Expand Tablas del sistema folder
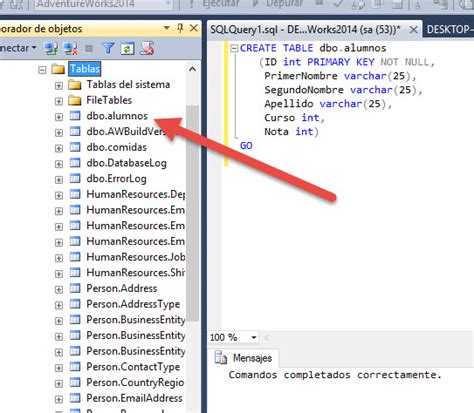The height and width of the screenshot is (413, 474). (59, 86)
